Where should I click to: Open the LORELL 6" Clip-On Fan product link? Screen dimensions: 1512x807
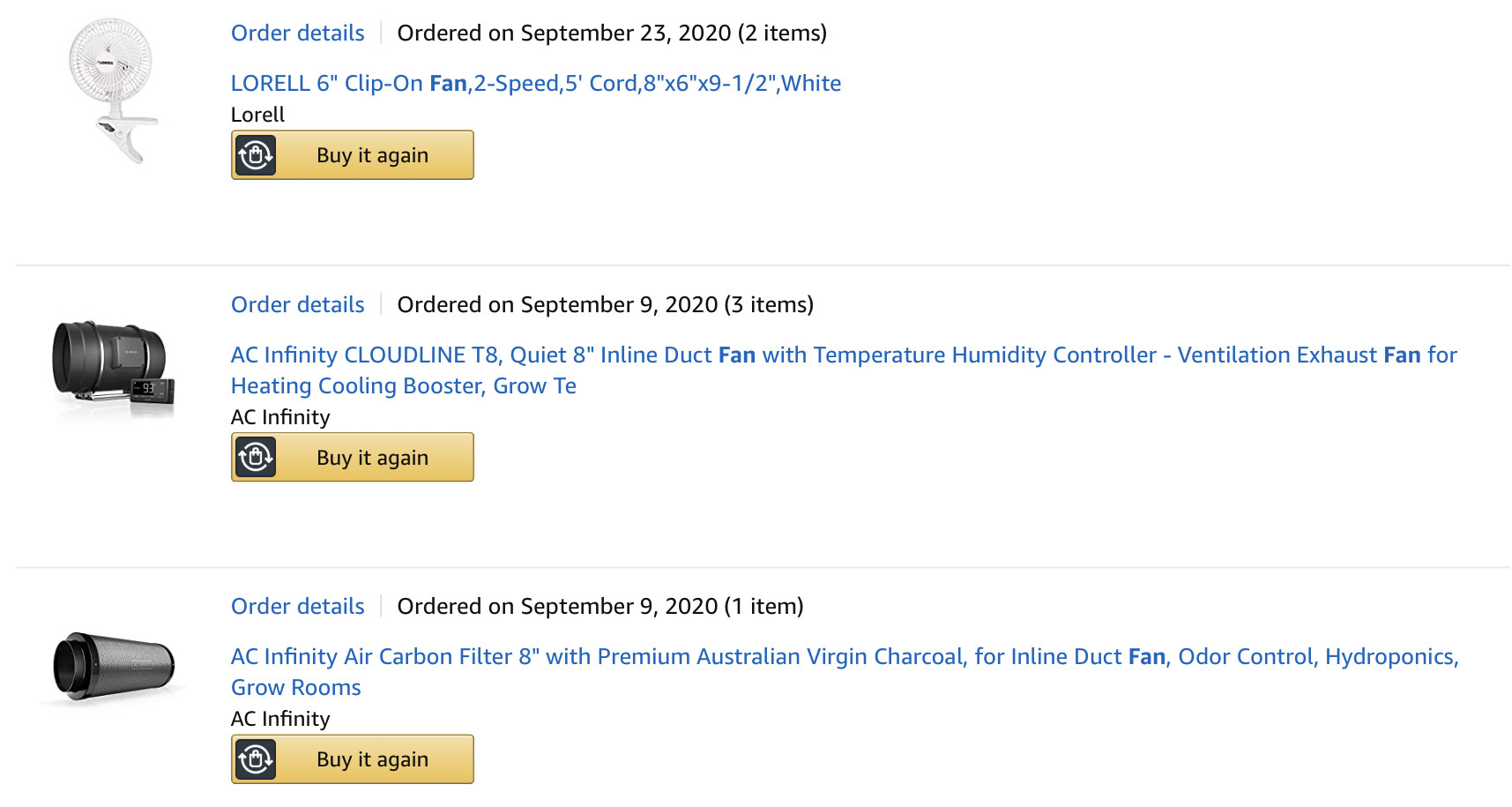535,84
